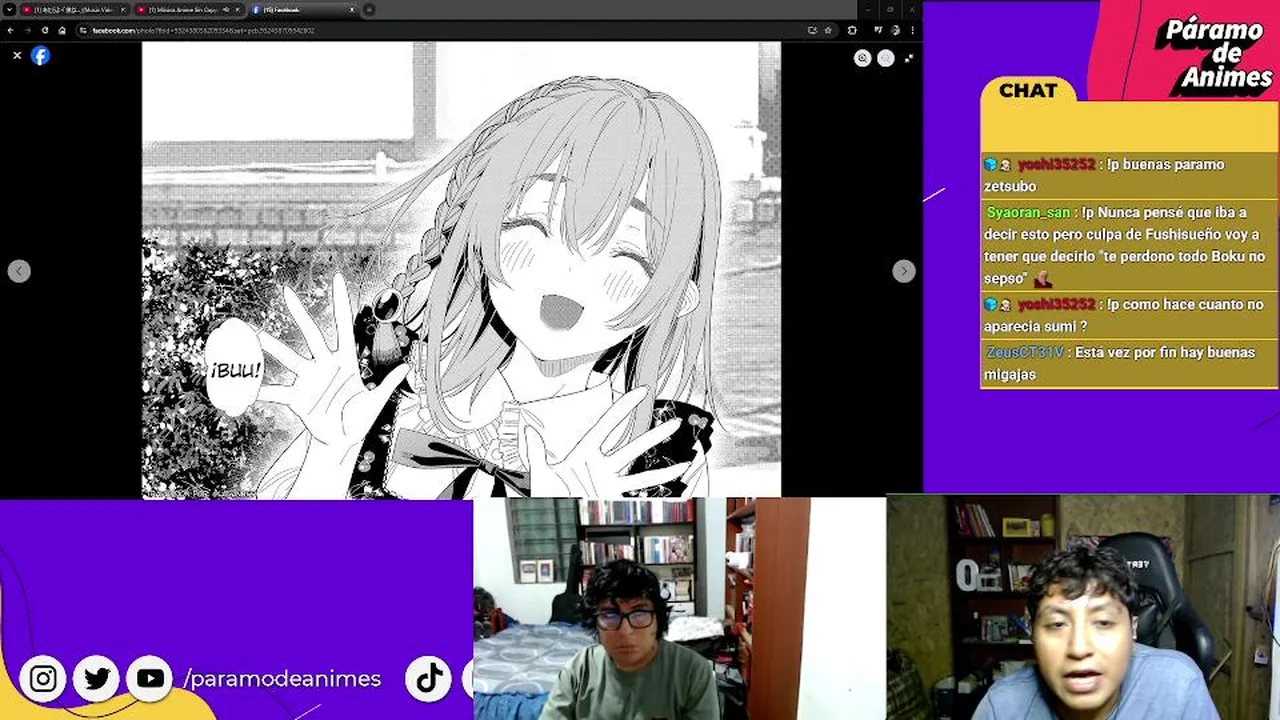Screen dimensions: 1280x720
Task: Click the YouTube icon in the overlay
Action: coord(150,679)
